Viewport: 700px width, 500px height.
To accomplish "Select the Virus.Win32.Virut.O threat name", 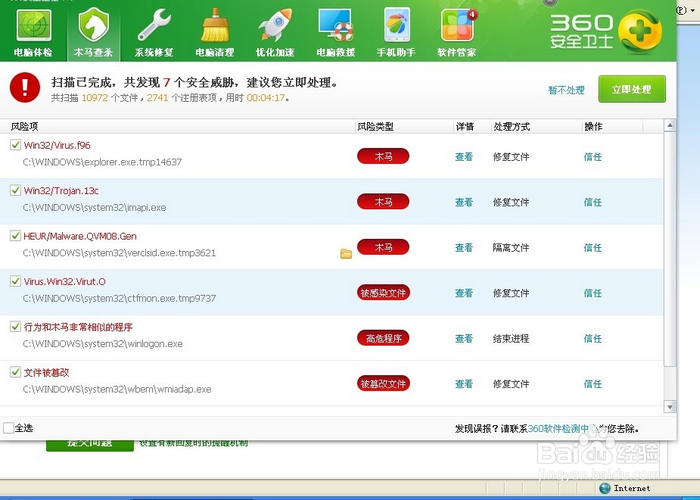I will click(65, 282).
